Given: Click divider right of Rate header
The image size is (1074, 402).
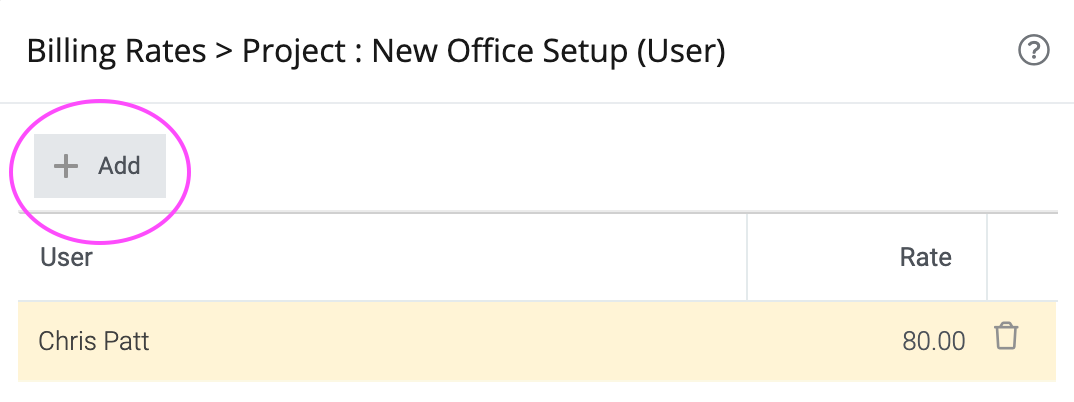Looking at the screenshot, I should 987,257.
